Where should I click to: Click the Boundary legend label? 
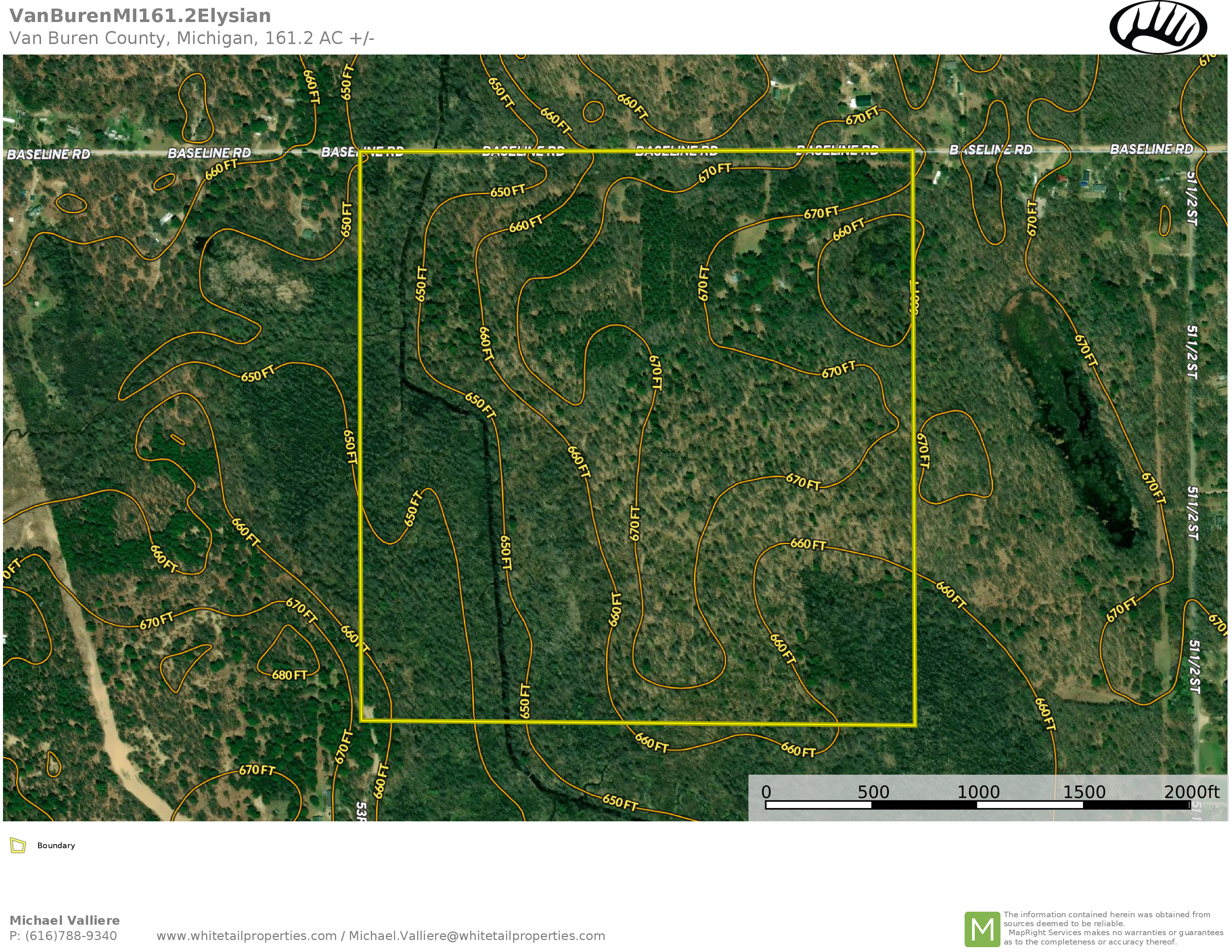[x=56, y=845]
